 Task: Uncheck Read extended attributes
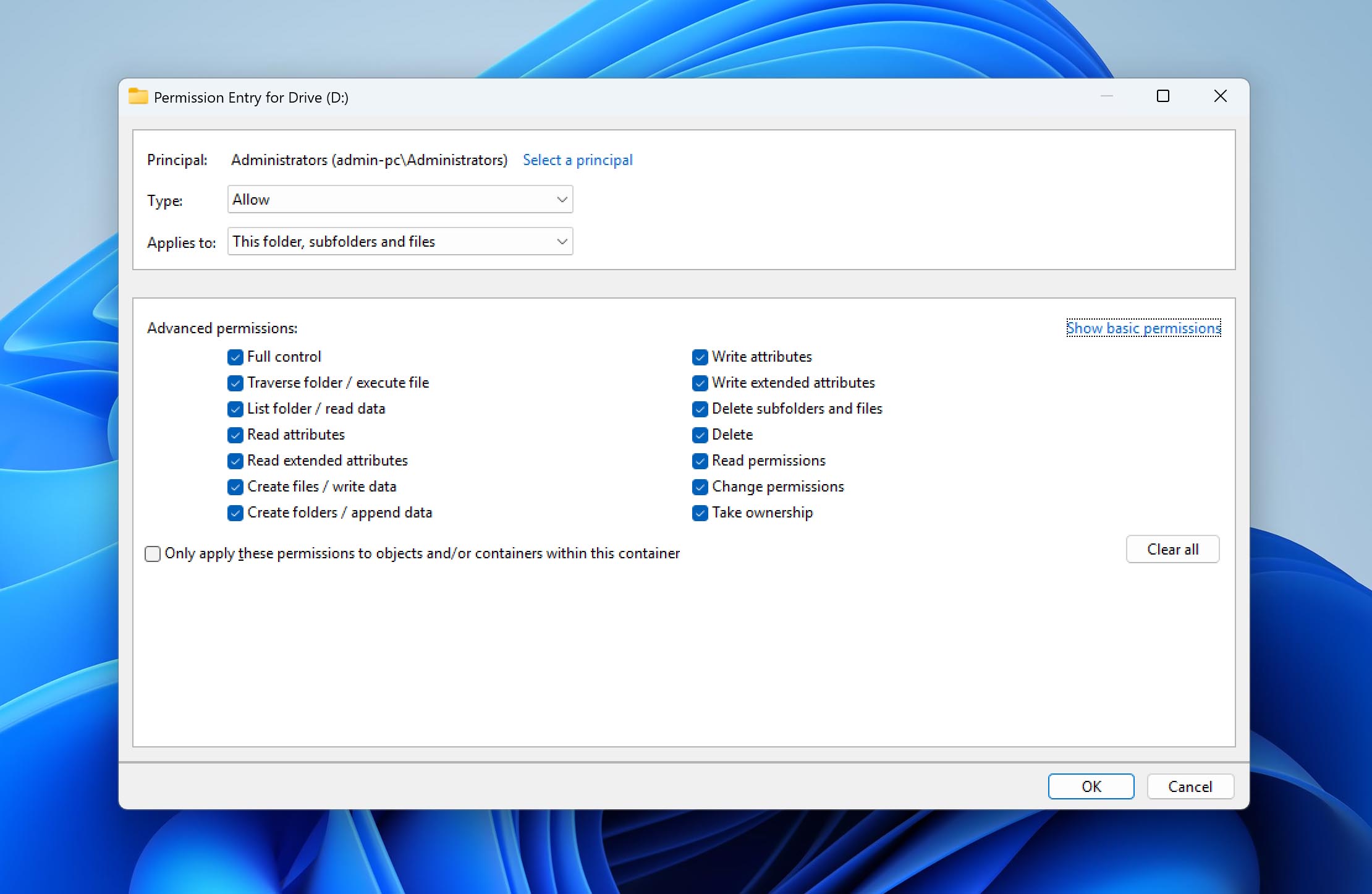235,461
